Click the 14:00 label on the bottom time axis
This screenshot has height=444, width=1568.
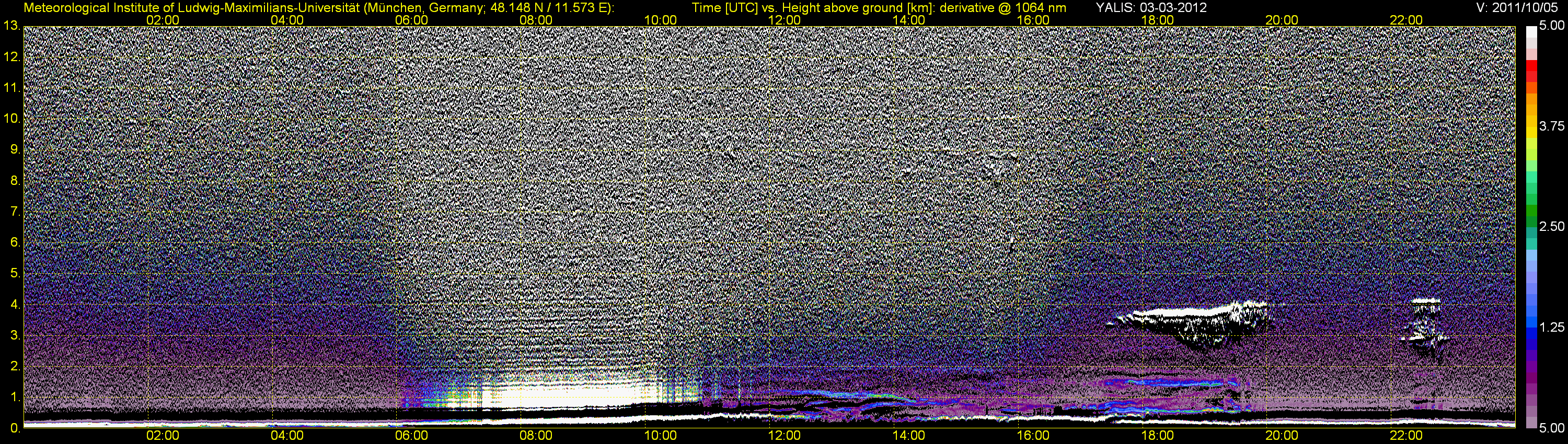(909, 436)
